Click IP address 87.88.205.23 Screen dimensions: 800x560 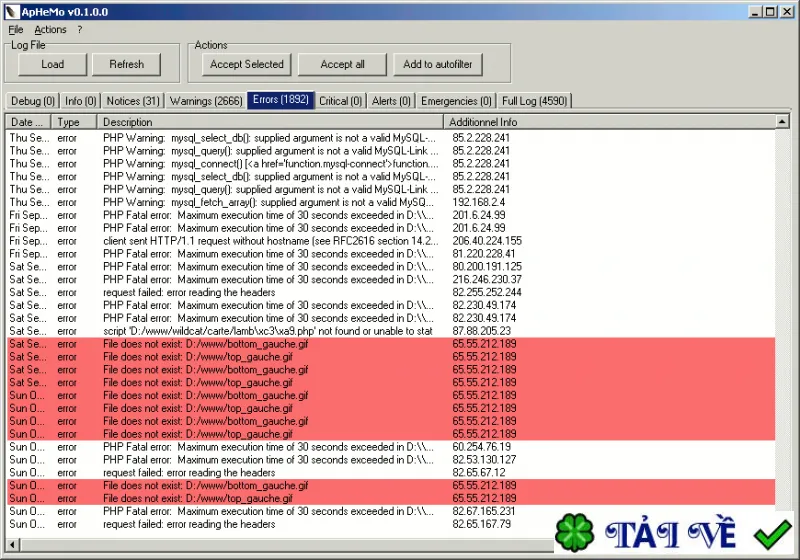point(481,331)
